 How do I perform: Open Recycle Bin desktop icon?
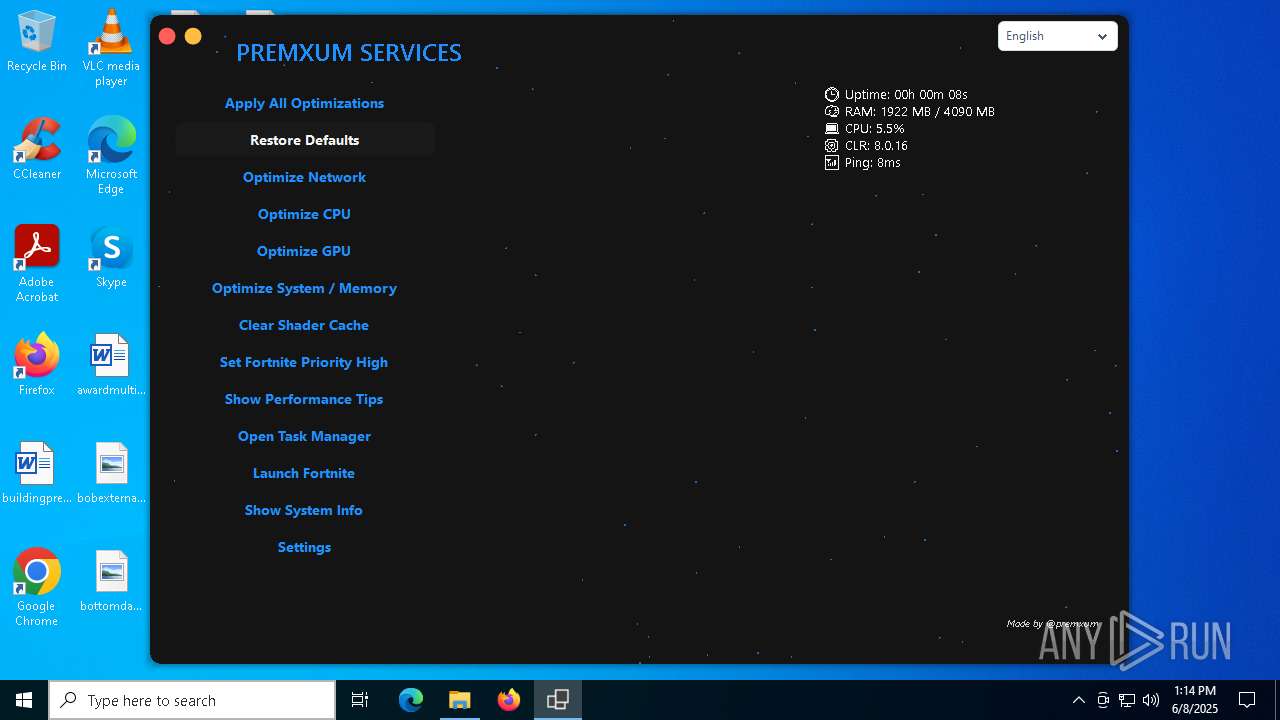tap(37, 42)
